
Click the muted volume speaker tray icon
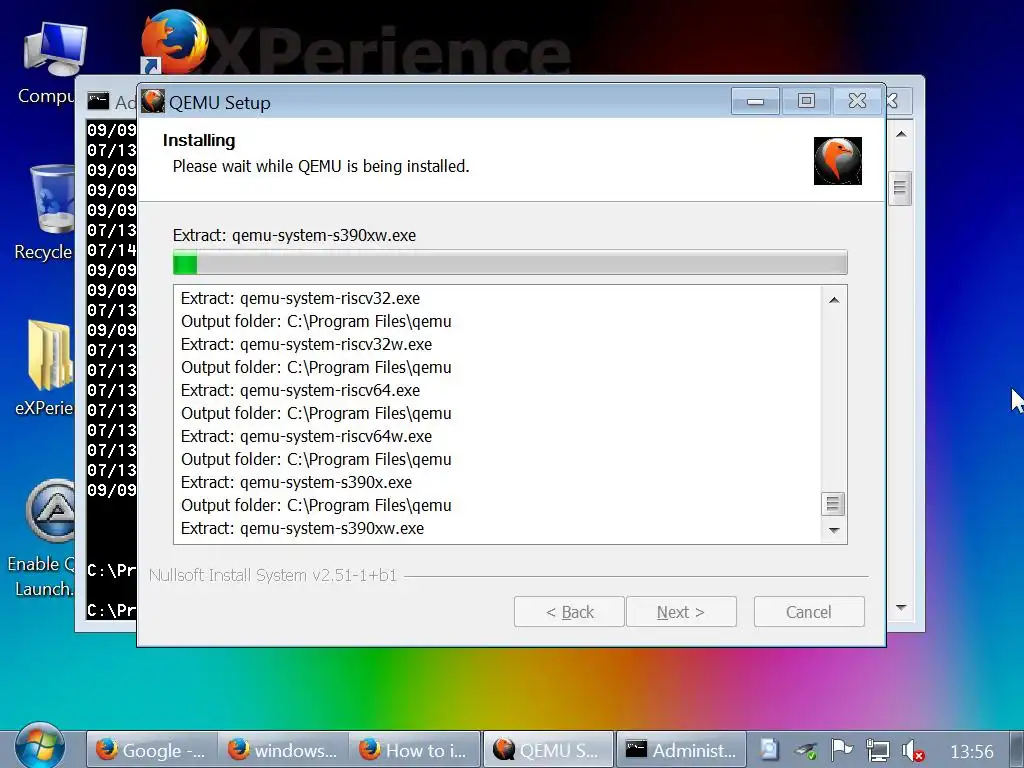click(912, 750)
